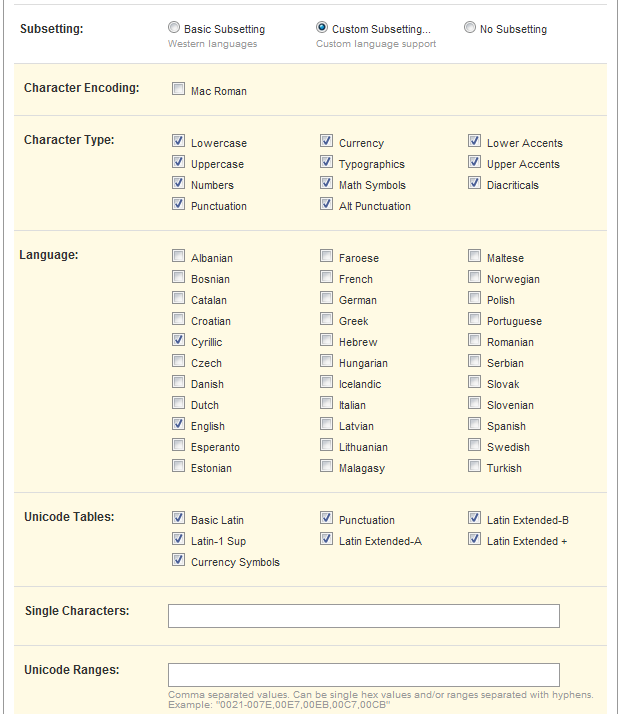Select Custom Subsetting radio button

(322, 29)
